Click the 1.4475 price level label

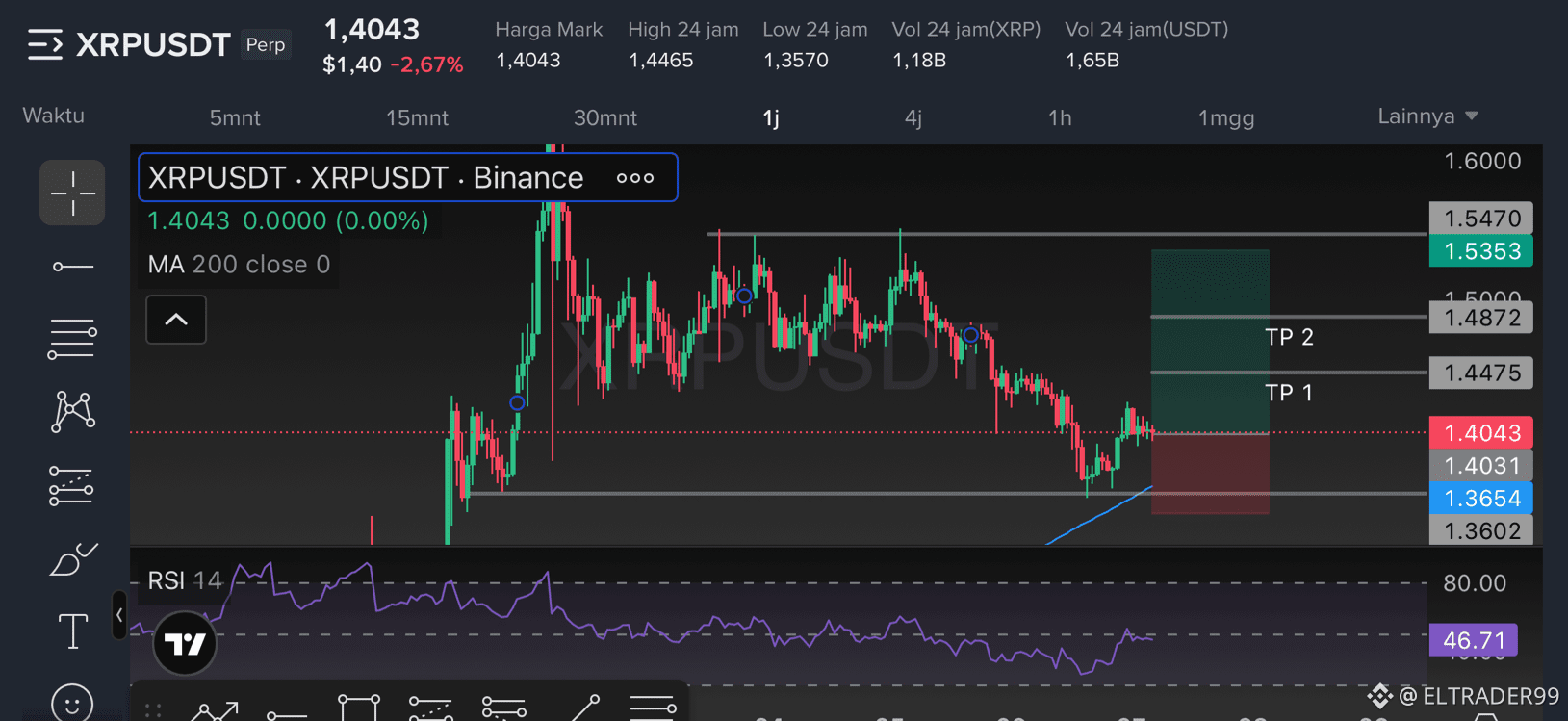[1481, 373]
